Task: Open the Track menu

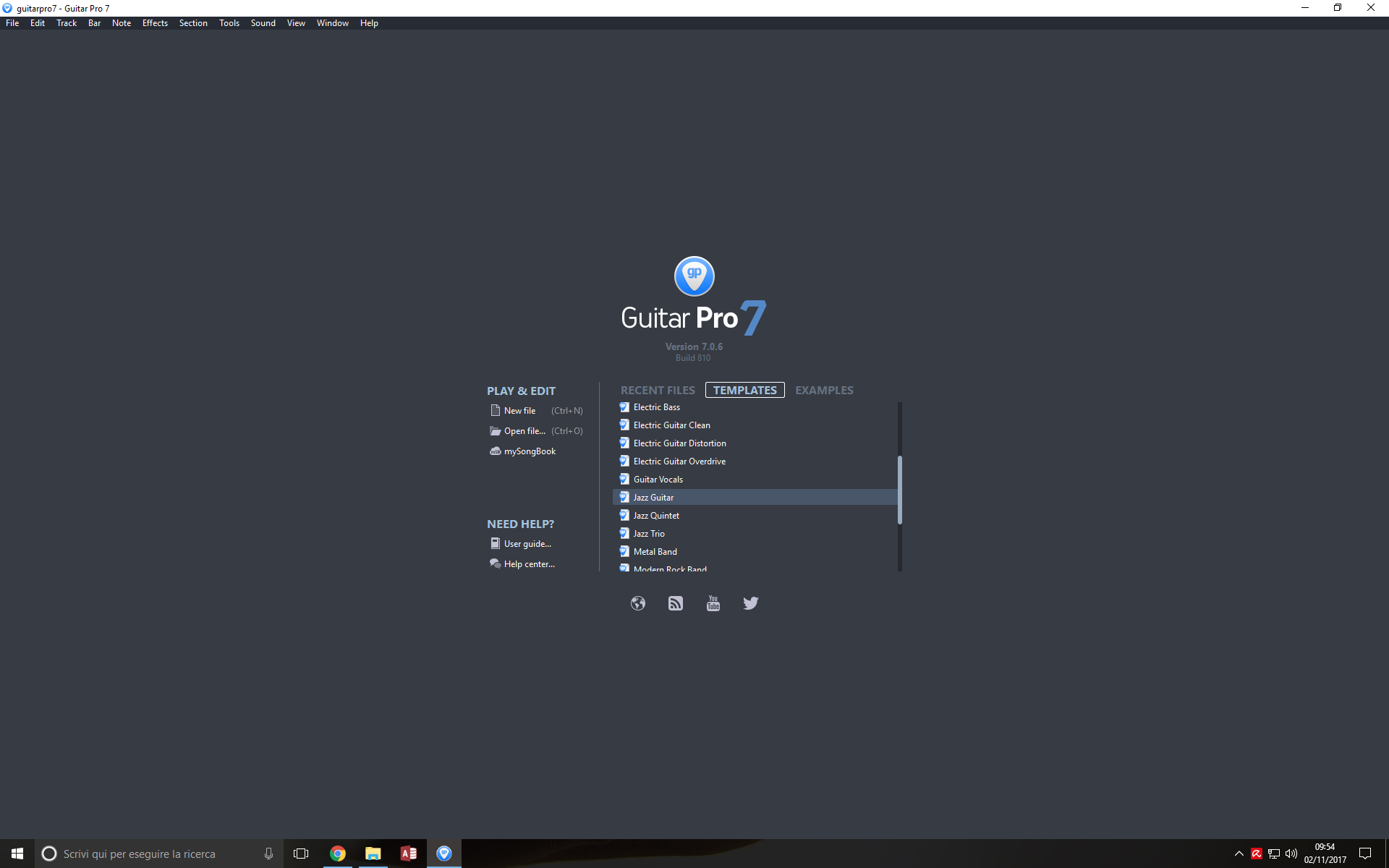Action: 67,23
